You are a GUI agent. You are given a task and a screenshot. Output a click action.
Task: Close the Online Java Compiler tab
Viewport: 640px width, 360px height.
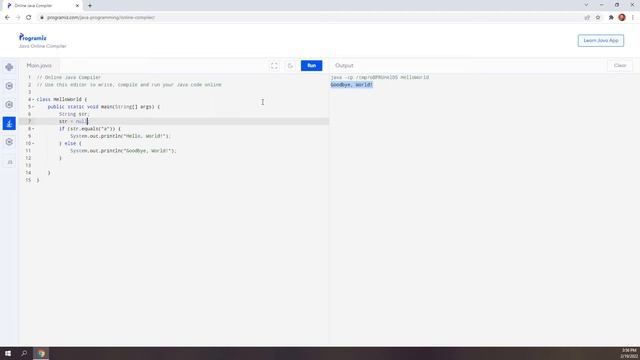click(x=77, y=6)
